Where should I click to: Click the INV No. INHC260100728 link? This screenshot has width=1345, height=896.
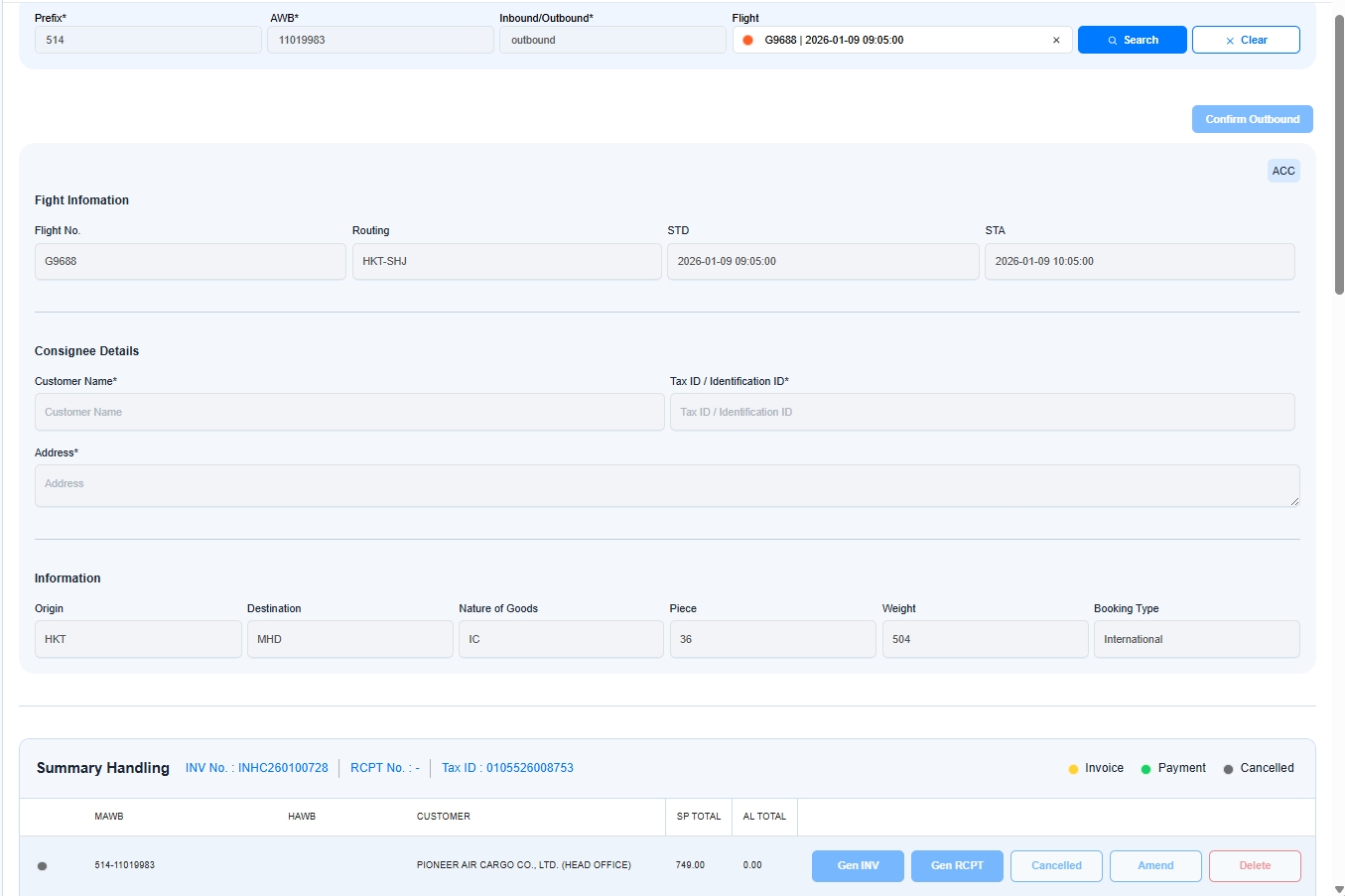pyautogui.click(x=256, y=768)
